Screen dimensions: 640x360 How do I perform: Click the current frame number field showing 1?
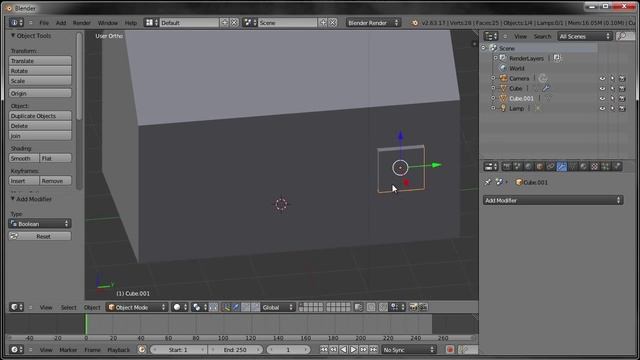point(288,350)
